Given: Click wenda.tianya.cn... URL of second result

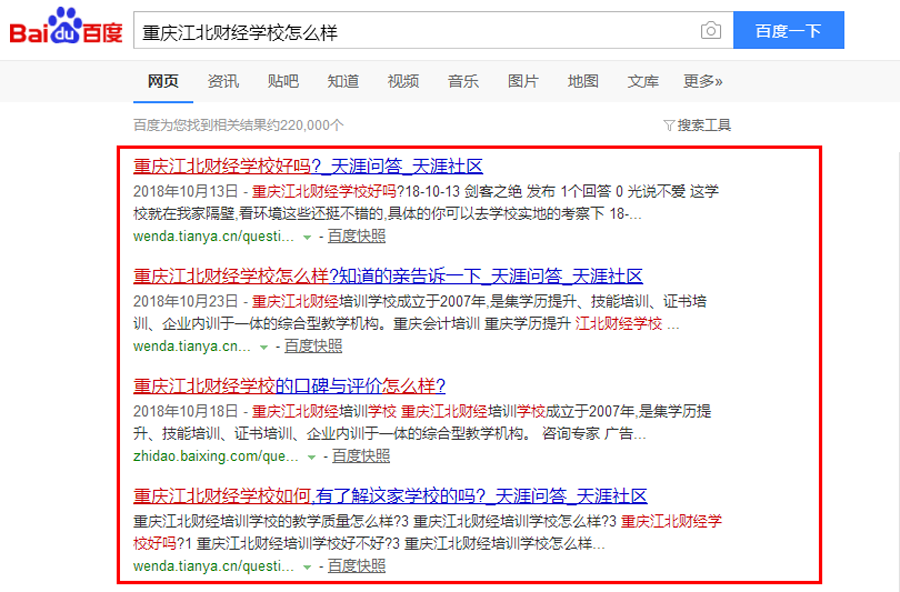Looking at the screenshot, I should (x=192, y=346).
